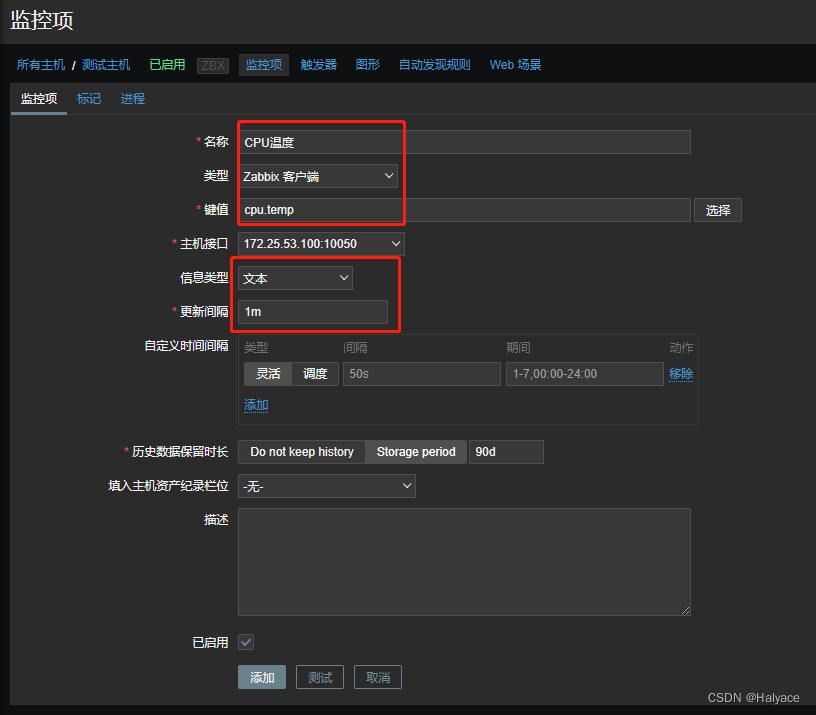The image size is (816, 715).
Task: Choose the Storage period option
Action: point(415,452)
